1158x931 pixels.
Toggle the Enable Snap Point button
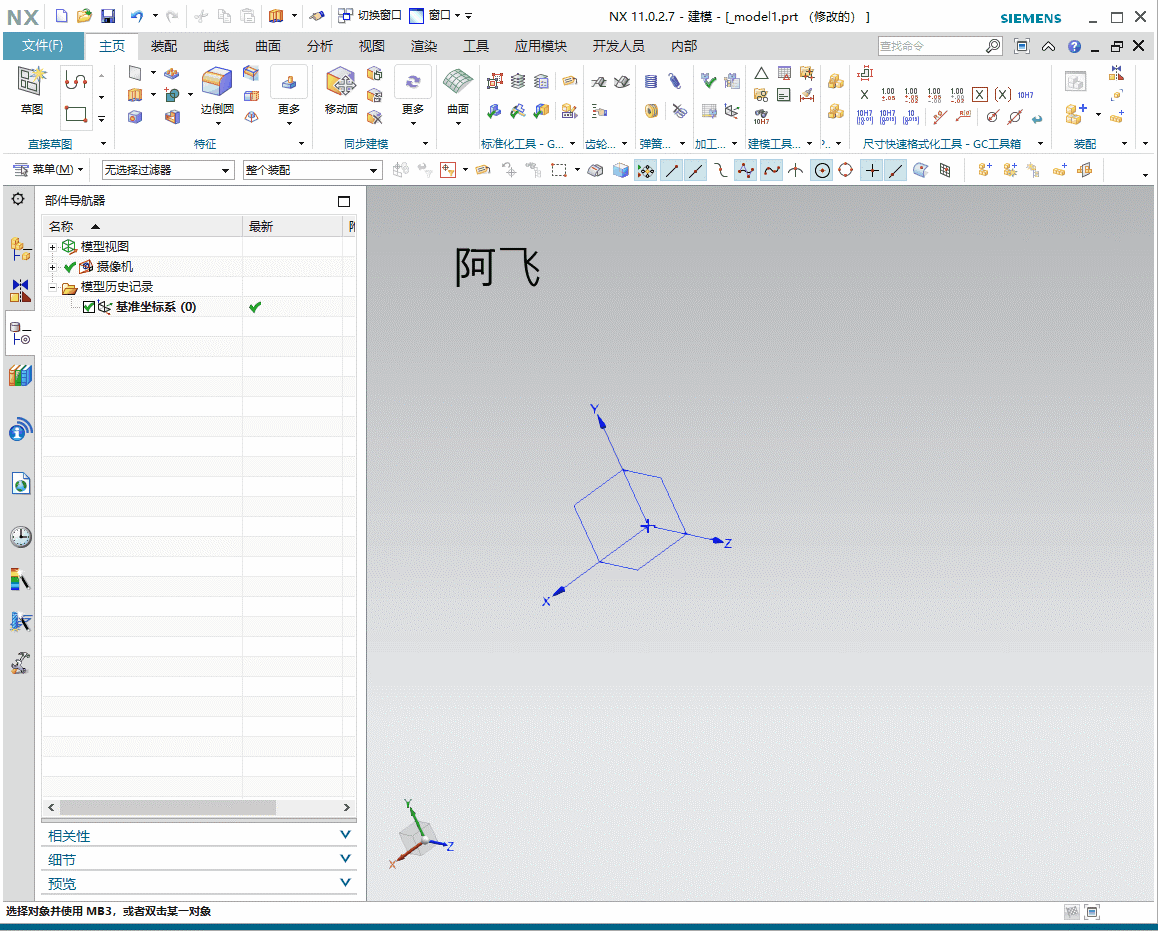645,171
